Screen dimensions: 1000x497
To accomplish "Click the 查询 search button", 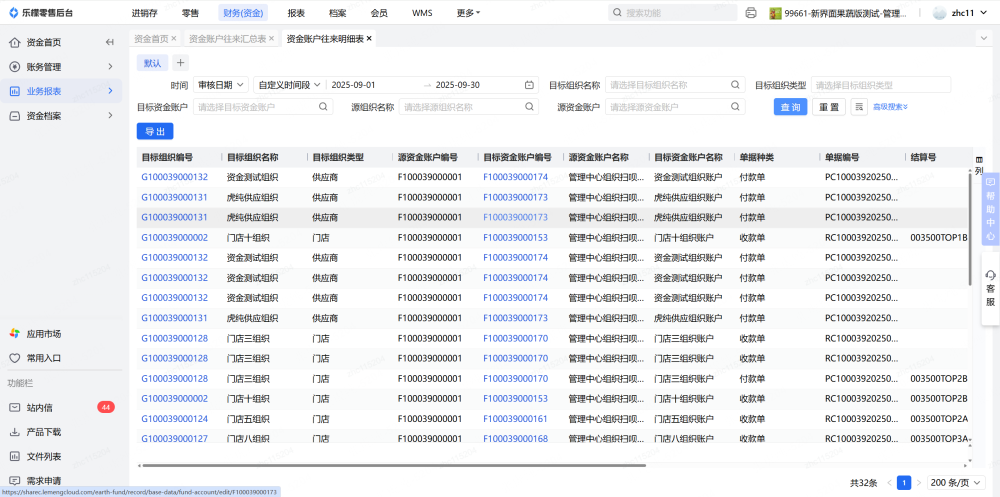I will (x=790, y=107).
